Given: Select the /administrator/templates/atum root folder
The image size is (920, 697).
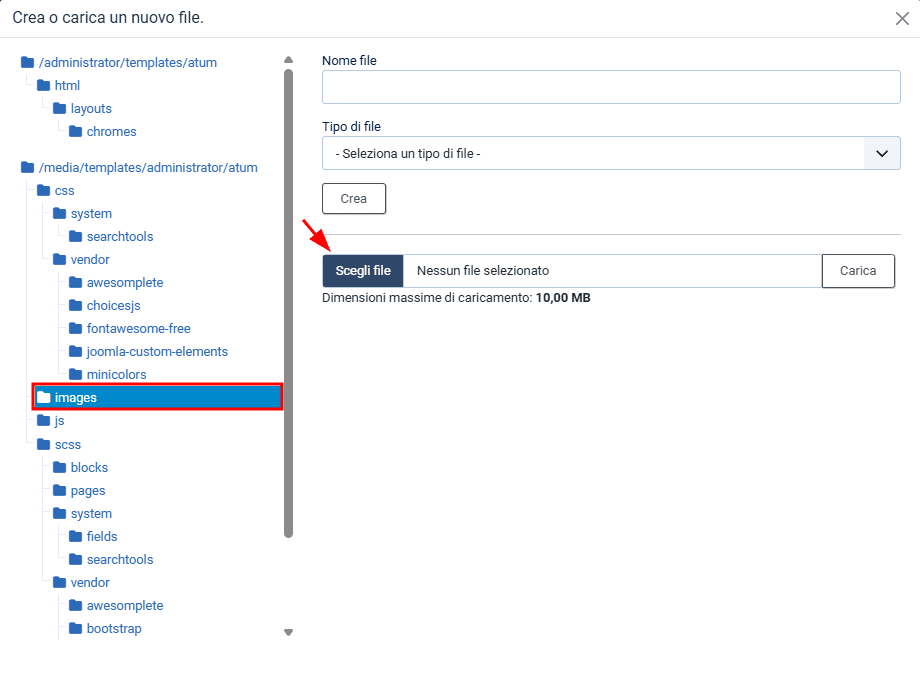Looking at the screenshot, I should [x=127, y=63].
